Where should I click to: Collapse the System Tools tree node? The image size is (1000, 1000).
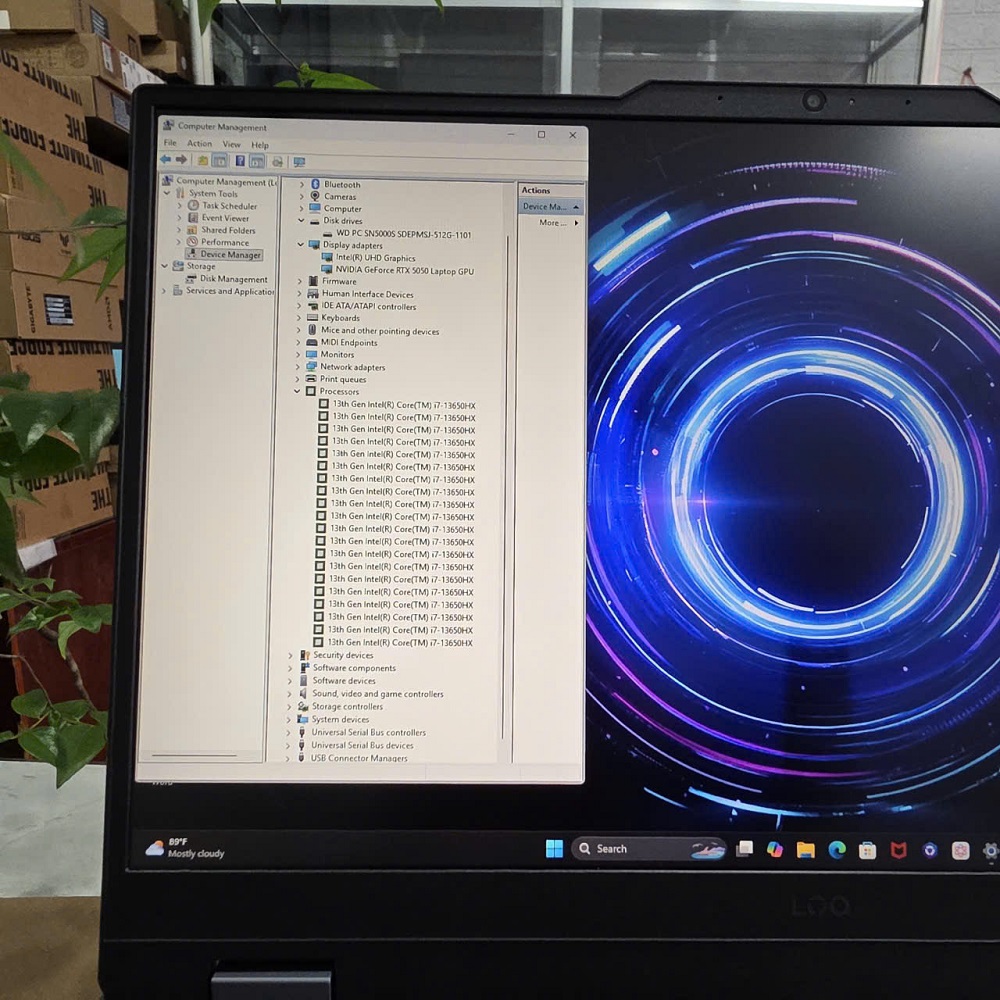[x=167, y=193]
